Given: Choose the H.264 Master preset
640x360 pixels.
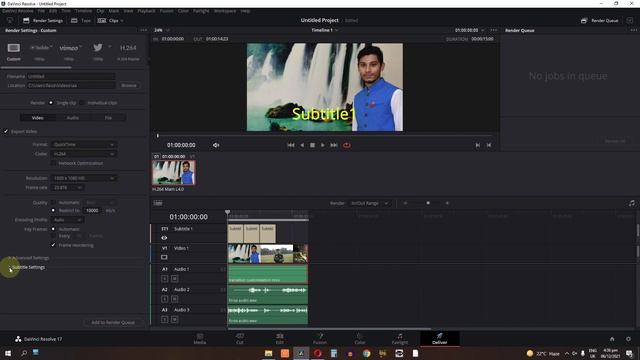Looking at the screenshot, I should [128, 48].
